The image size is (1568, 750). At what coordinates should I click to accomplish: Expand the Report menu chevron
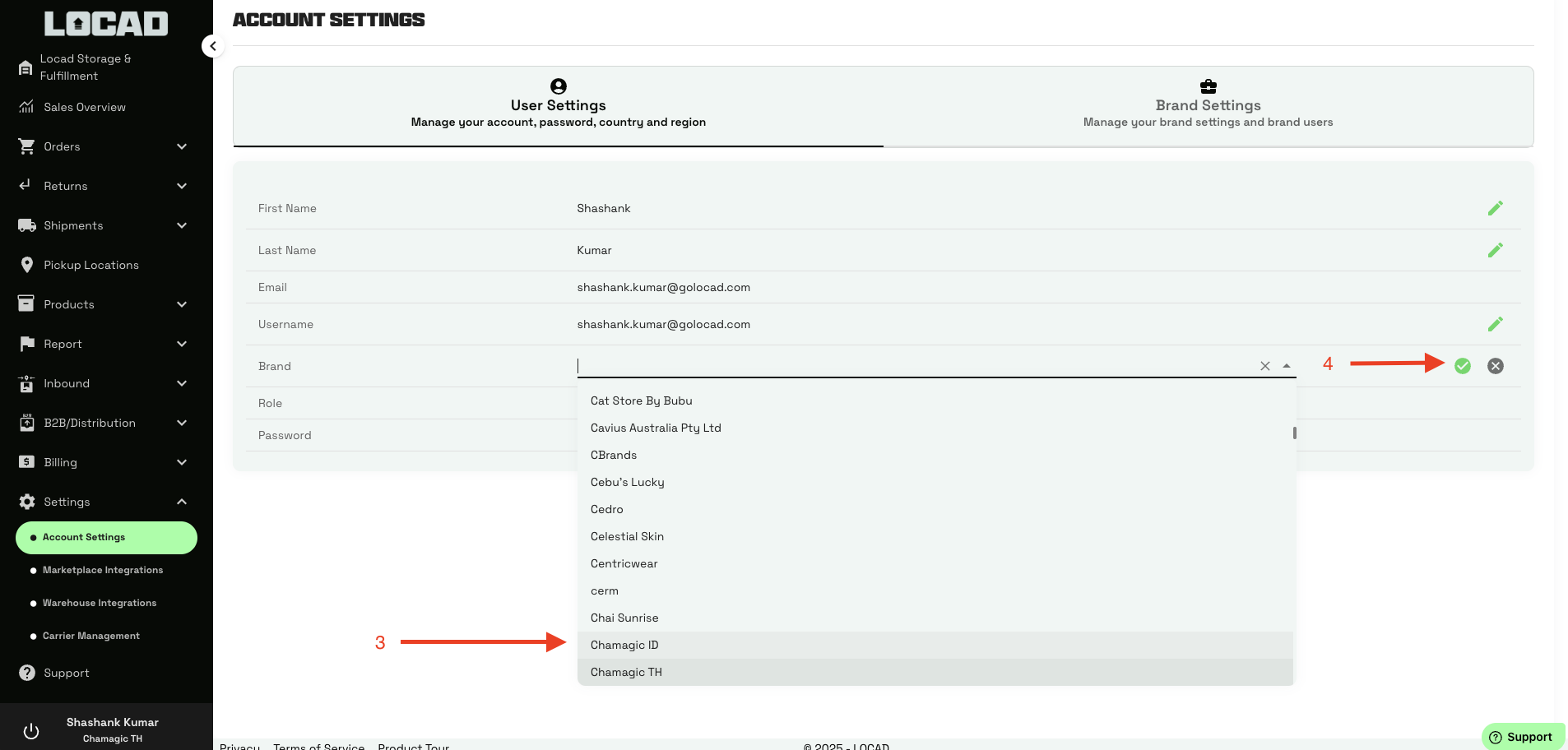coord(182,344)
